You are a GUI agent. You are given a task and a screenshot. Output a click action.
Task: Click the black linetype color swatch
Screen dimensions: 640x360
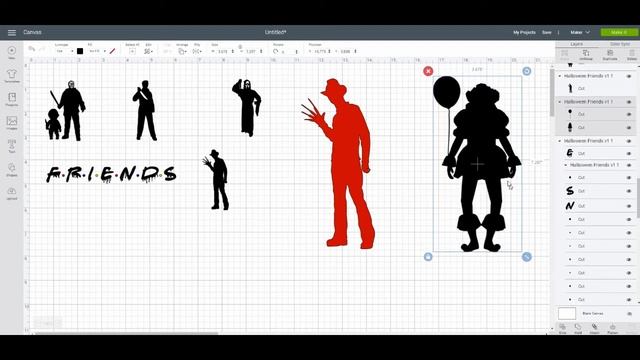point(80,51)
